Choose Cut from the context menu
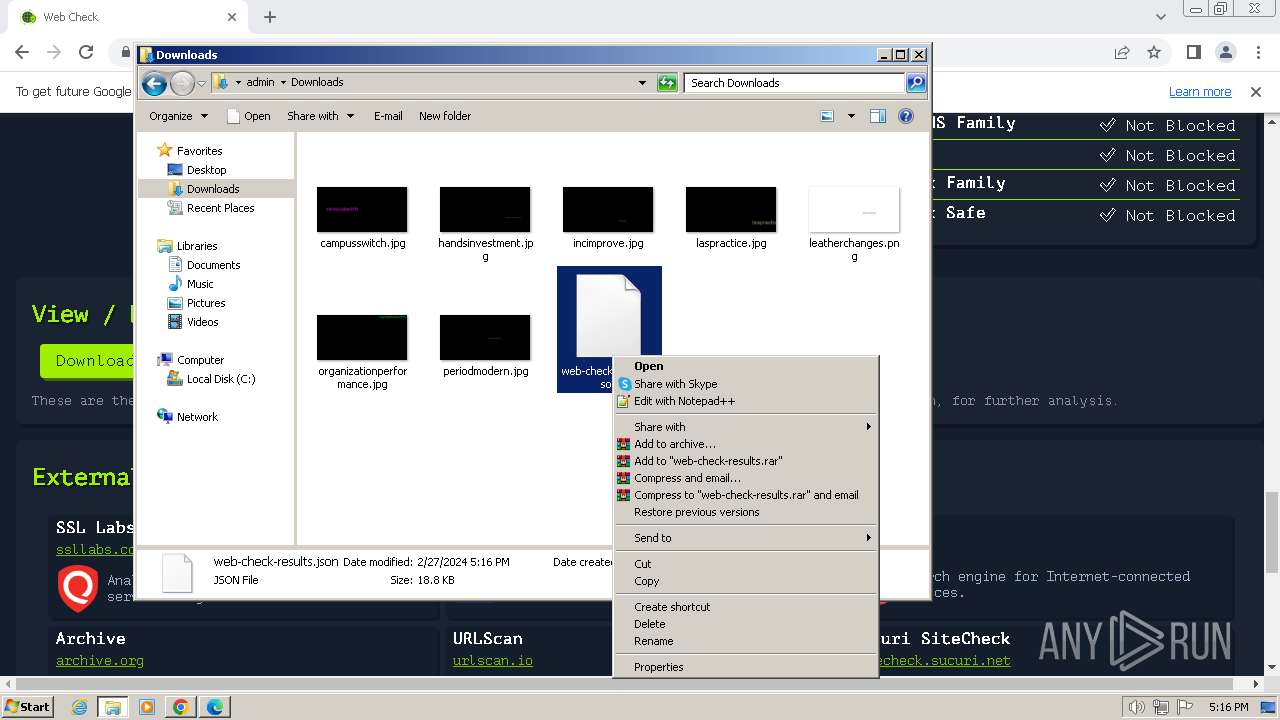The height and width of the screenshot is (720, 1280). click(745, 564)
